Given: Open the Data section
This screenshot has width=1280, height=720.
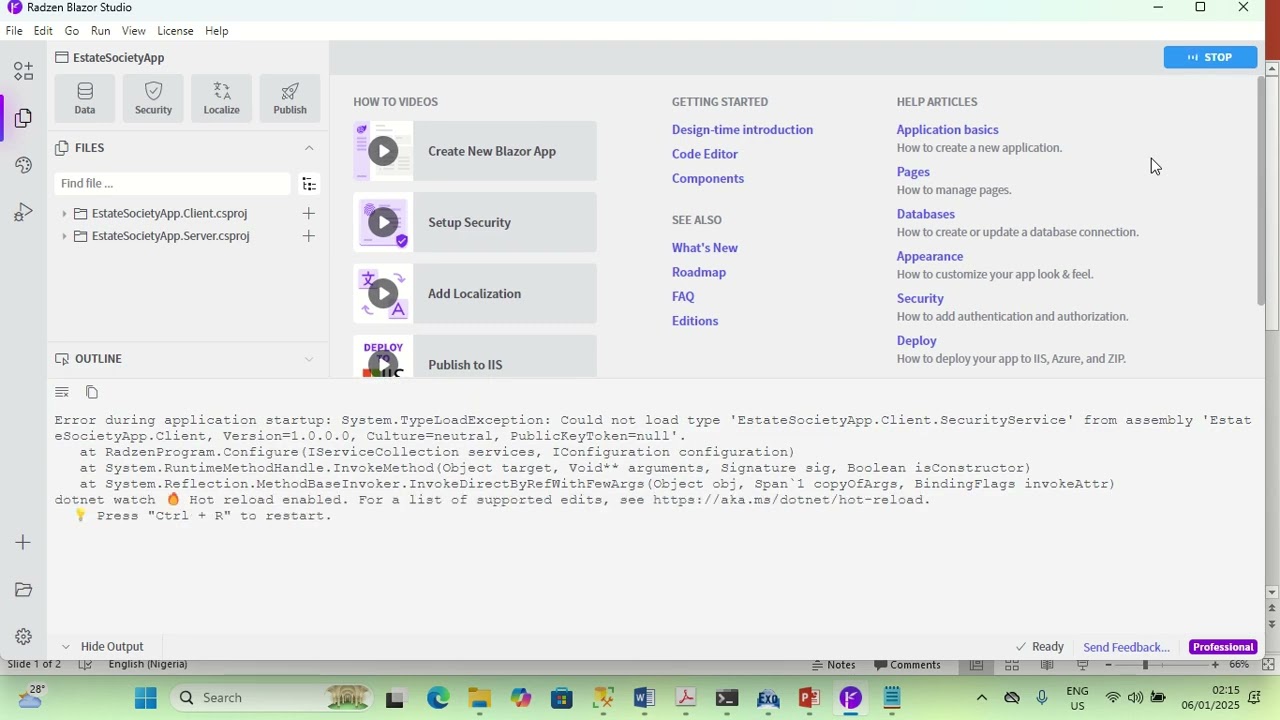Looking at the screenshot, I should 85,98.
